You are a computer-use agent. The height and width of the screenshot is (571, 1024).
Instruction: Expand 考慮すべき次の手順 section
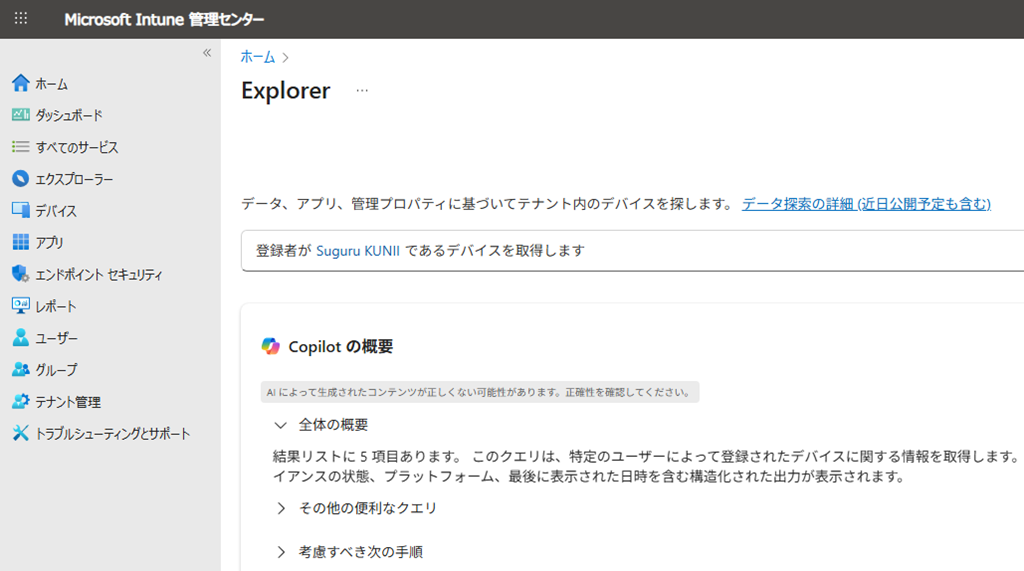pyautogui.click(x=281, y=552)
